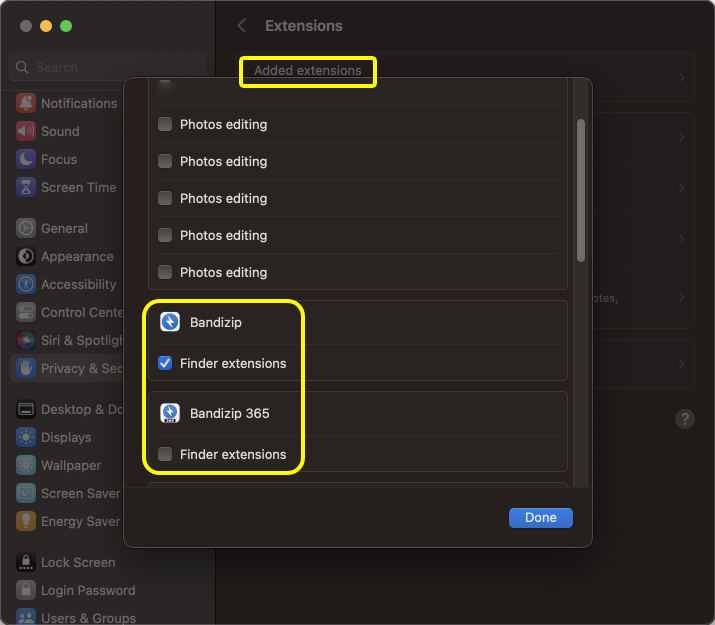This screenshot has width=715, height=625.
Task: Enable Bandizip 365 Finder extensions checkbox
Action: tap(165, 454)
